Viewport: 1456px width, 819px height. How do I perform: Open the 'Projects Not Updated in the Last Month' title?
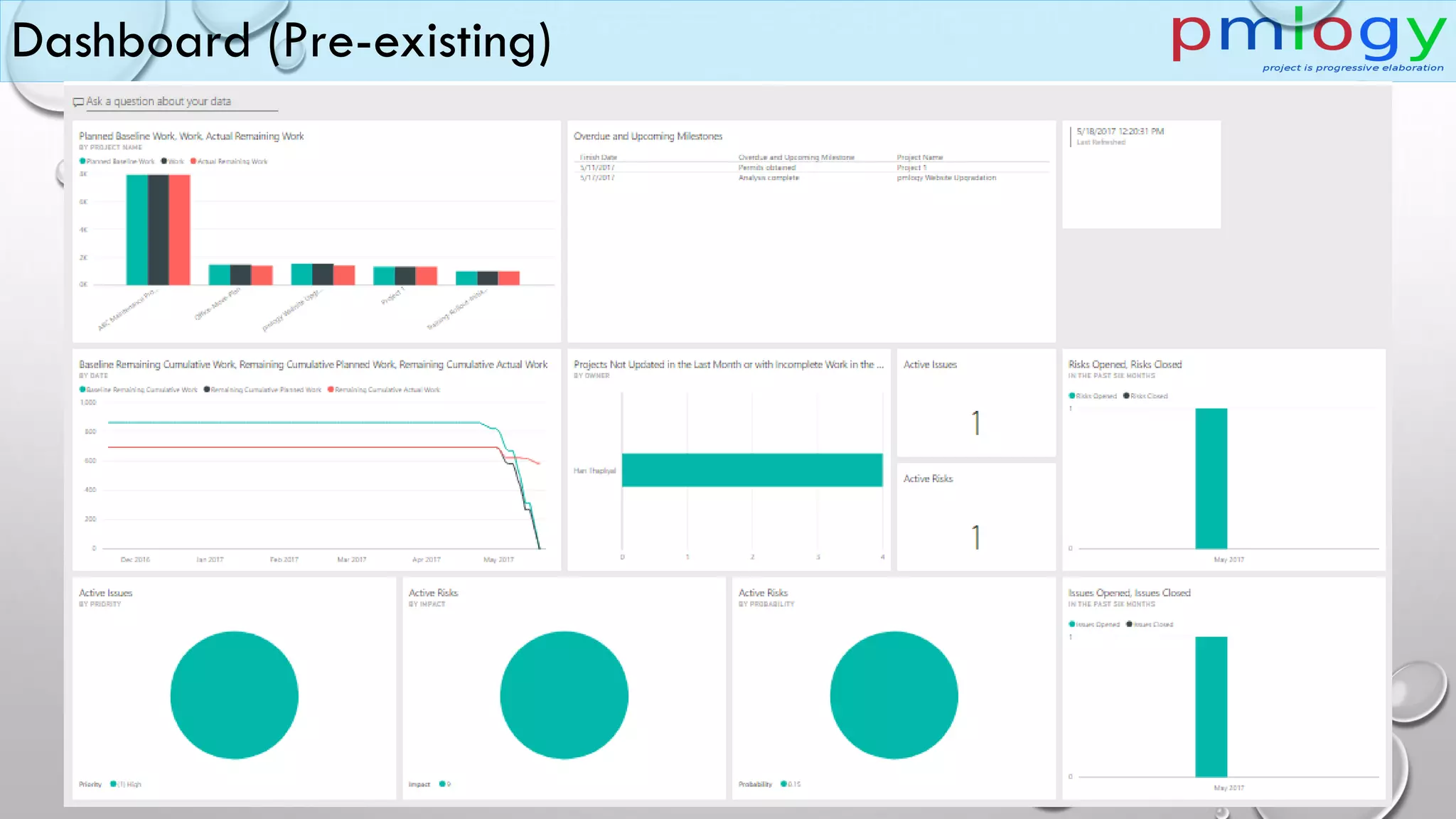click(729, 364)
